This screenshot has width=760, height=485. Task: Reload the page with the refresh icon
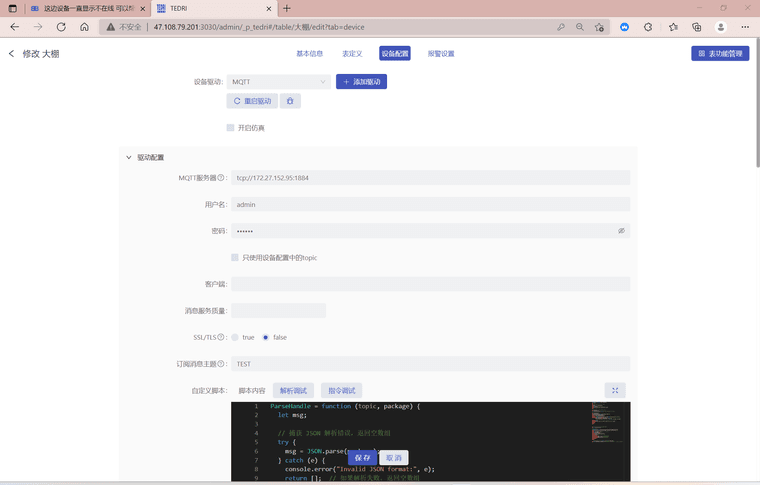(61, 27)
